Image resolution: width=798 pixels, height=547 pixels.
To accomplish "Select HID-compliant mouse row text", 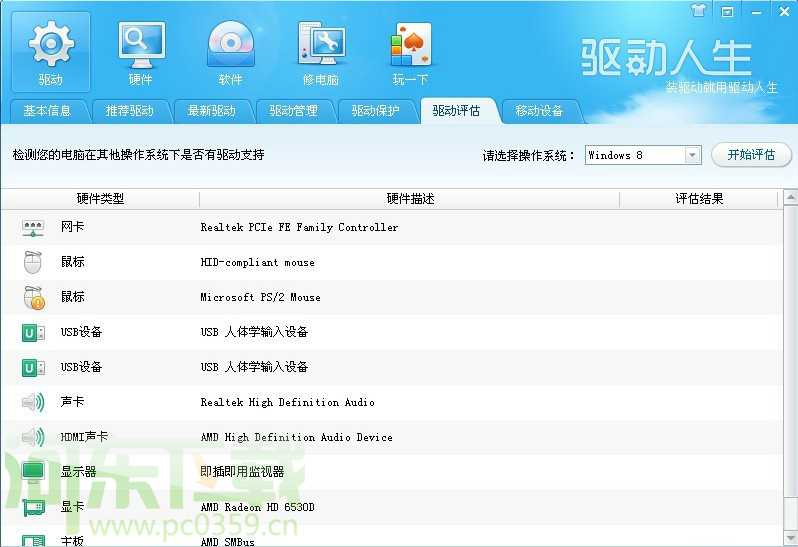I will (x=258, y=263).
